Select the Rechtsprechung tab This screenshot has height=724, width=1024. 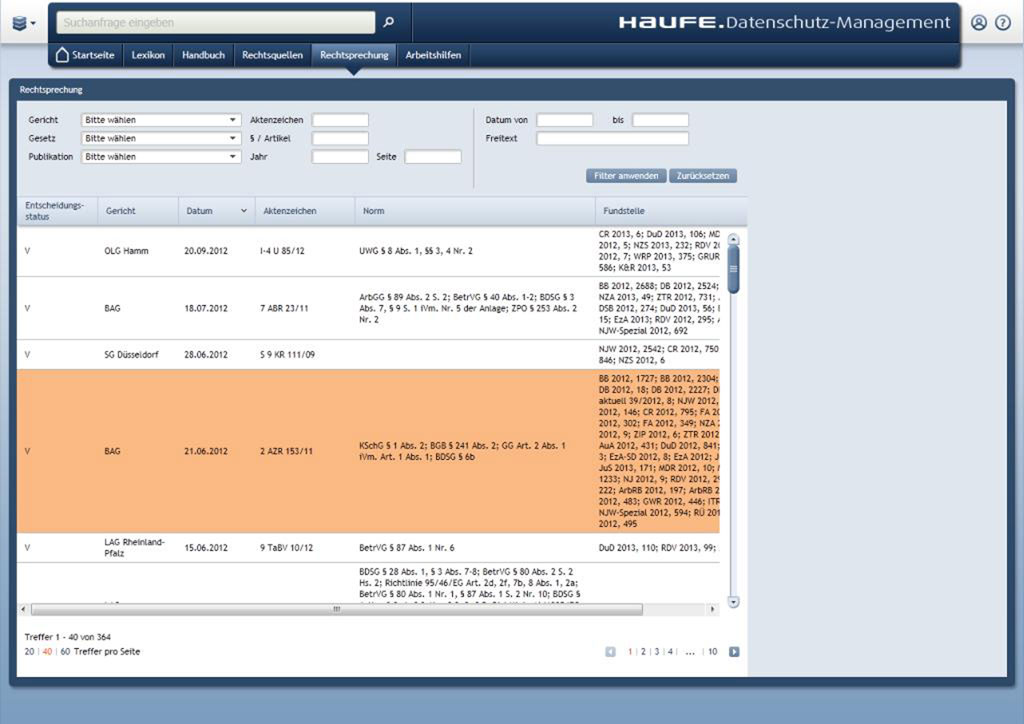coord(354,55)
